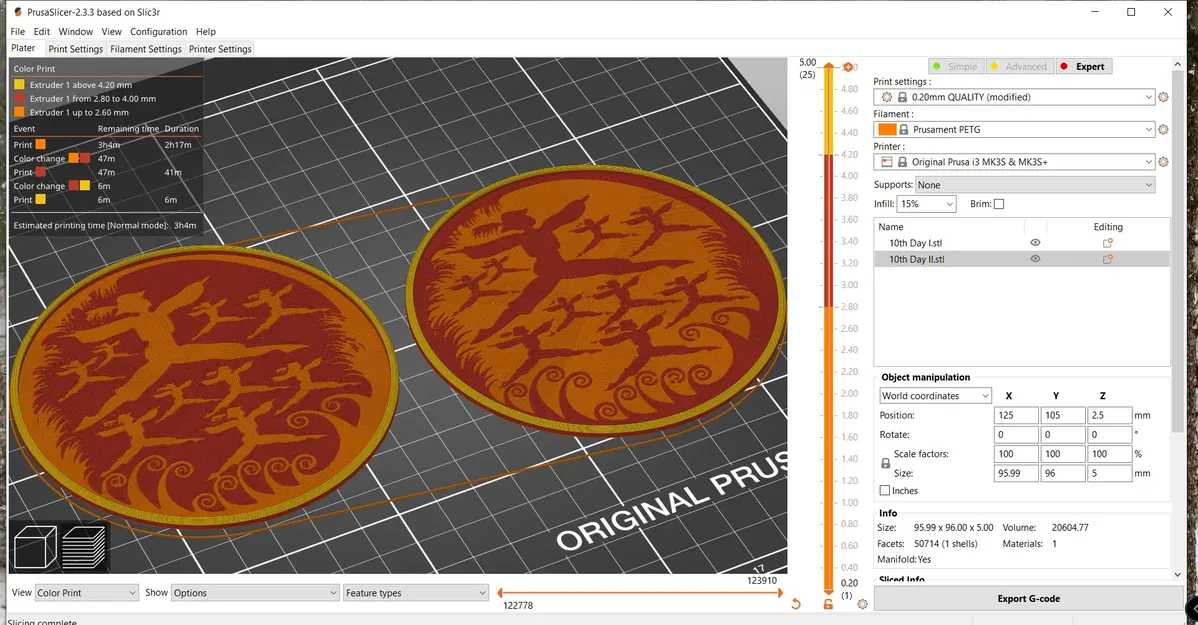
Task: Click orange filament color swatch
Action: coord(887,129)
